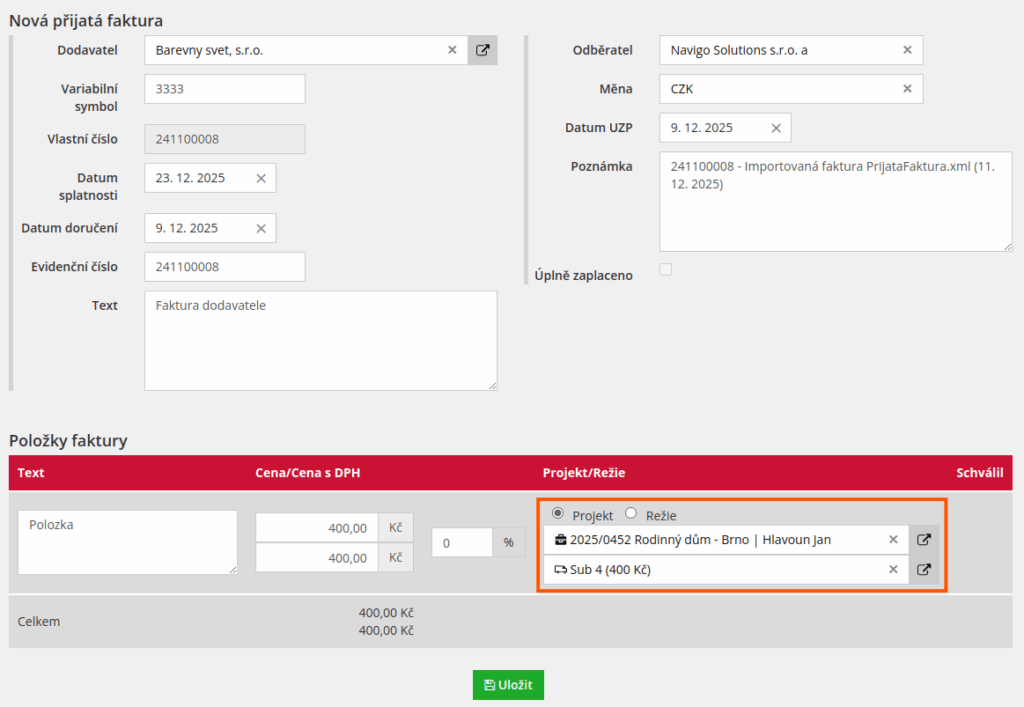Click the VAT percentage field

(x=462, y=542)
